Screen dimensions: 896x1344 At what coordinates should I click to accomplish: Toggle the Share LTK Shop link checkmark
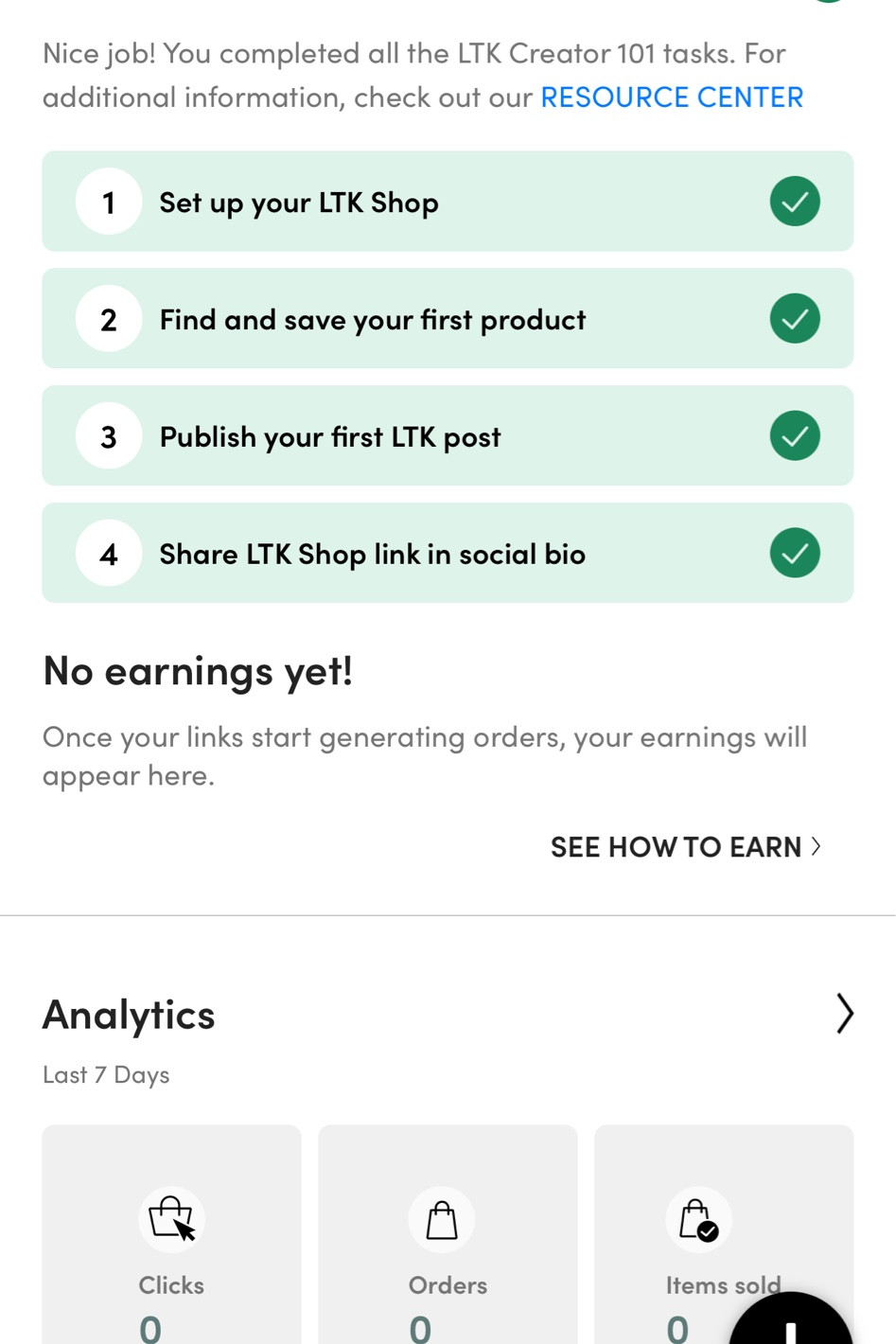coord(795,554)
